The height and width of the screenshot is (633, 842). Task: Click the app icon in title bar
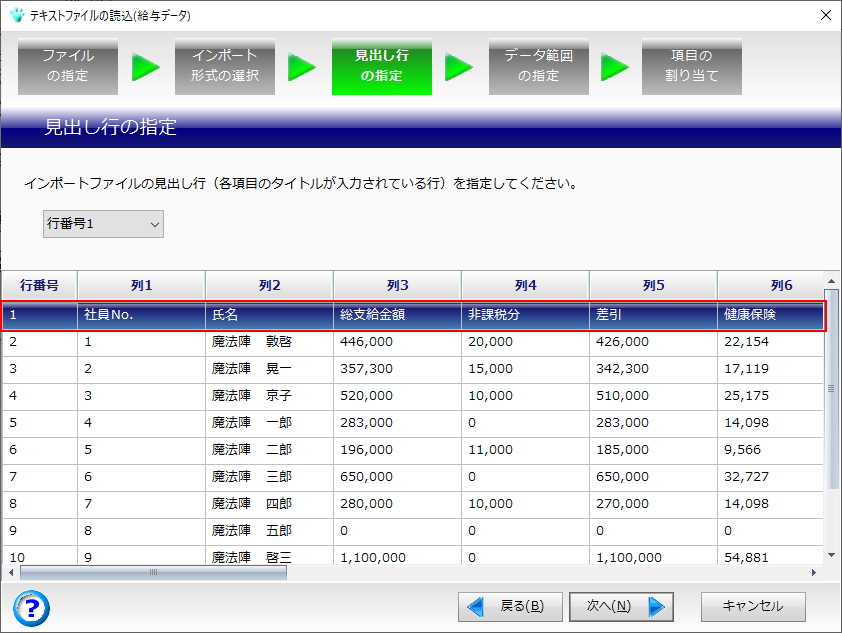(x=16, y=15)
